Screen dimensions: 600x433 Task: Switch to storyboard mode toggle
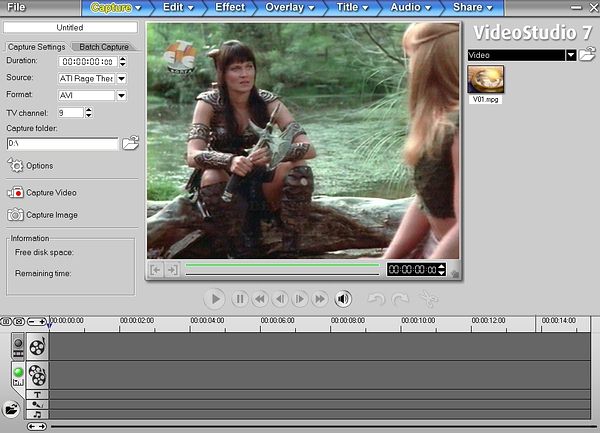(18, 346)
